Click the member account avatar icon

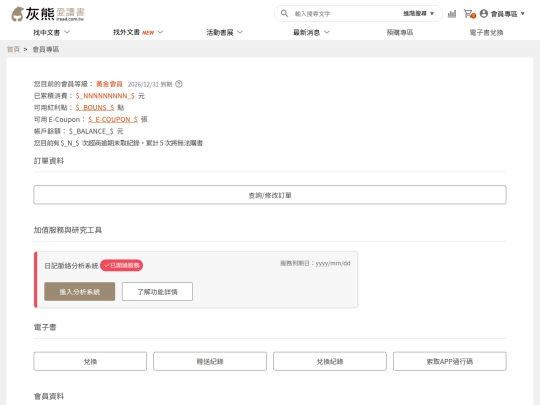tap(484, 13)
